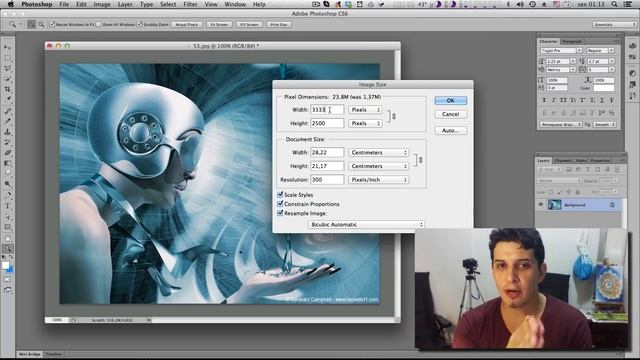Open the Essentials workspace dropdown
Screen dimensions: 640x360
pyautogui.click(x=614, y=24)
